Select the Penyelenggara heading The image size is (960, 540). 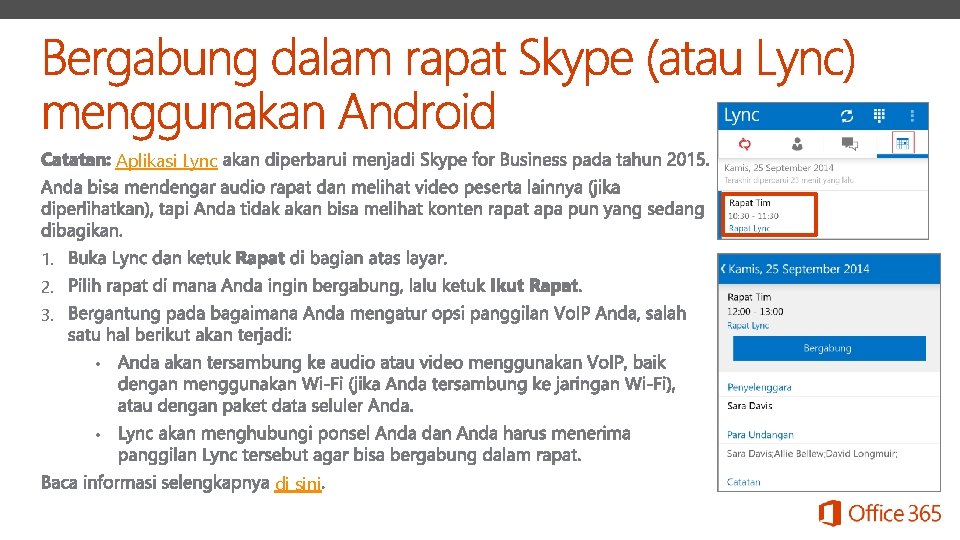(759, 388)
